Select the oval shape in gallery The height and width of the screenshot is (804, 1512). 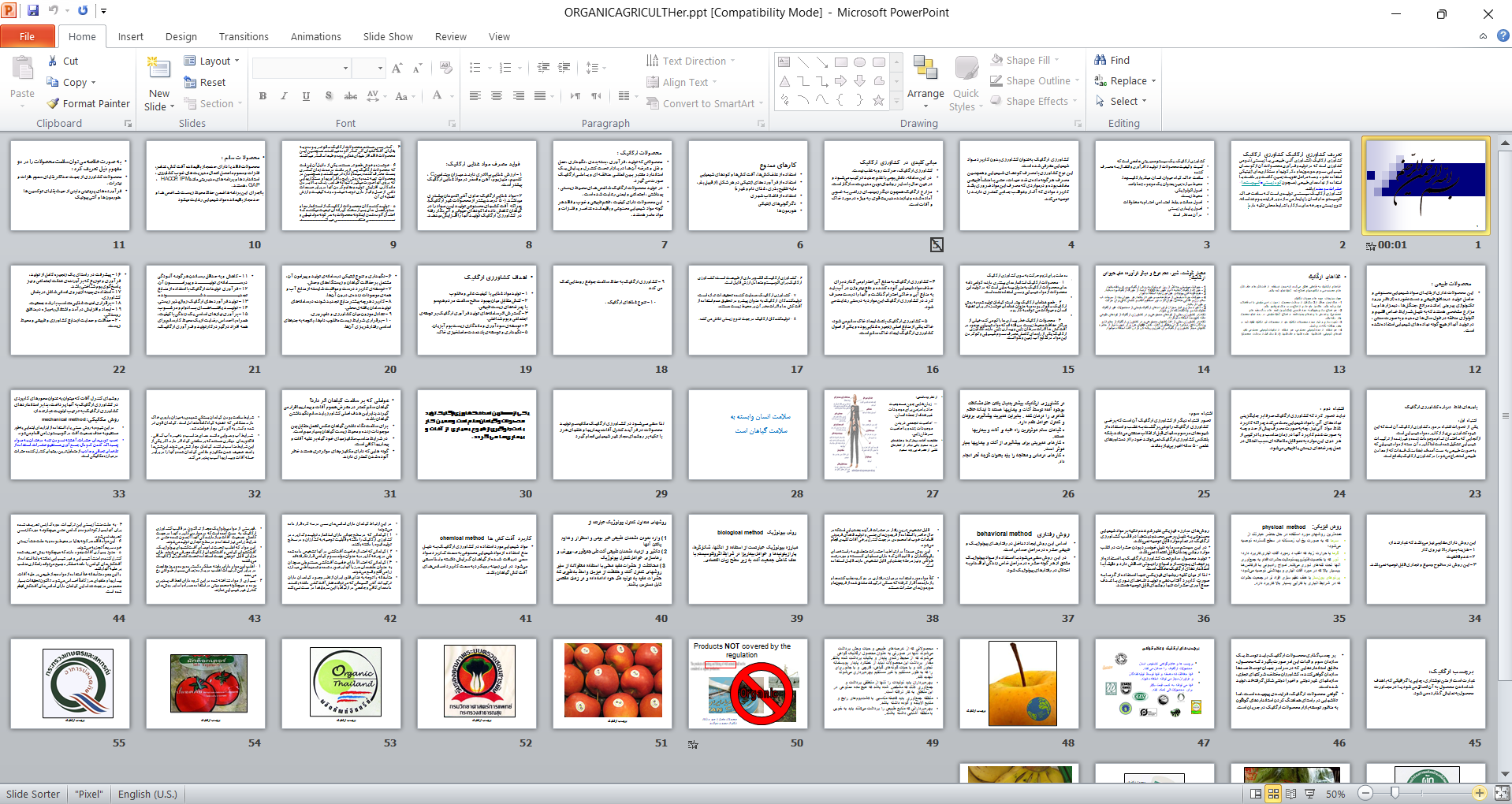[x=860, y=62]
